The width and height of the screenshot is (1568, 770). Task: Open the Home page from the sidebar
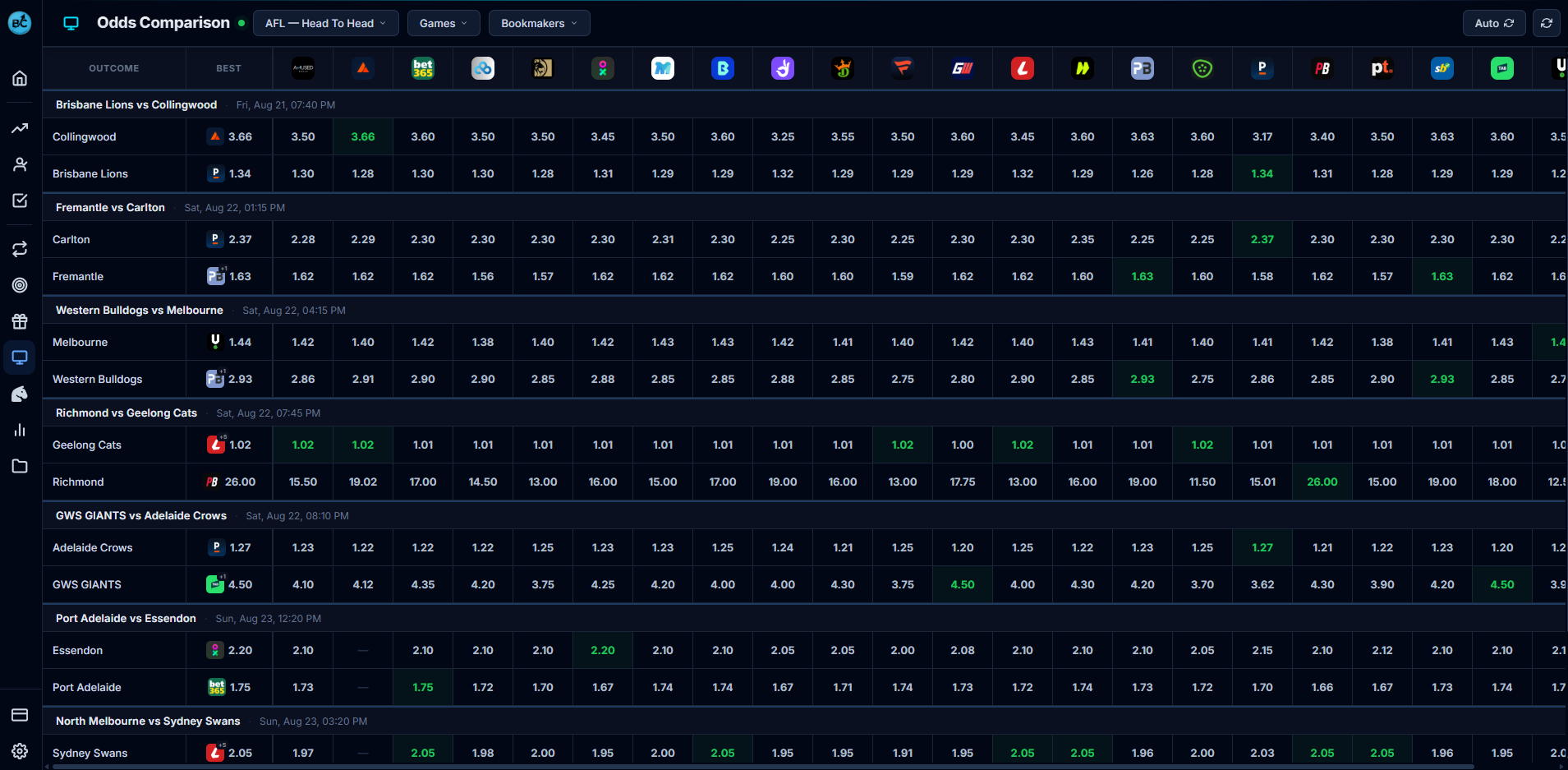[20, 78]
